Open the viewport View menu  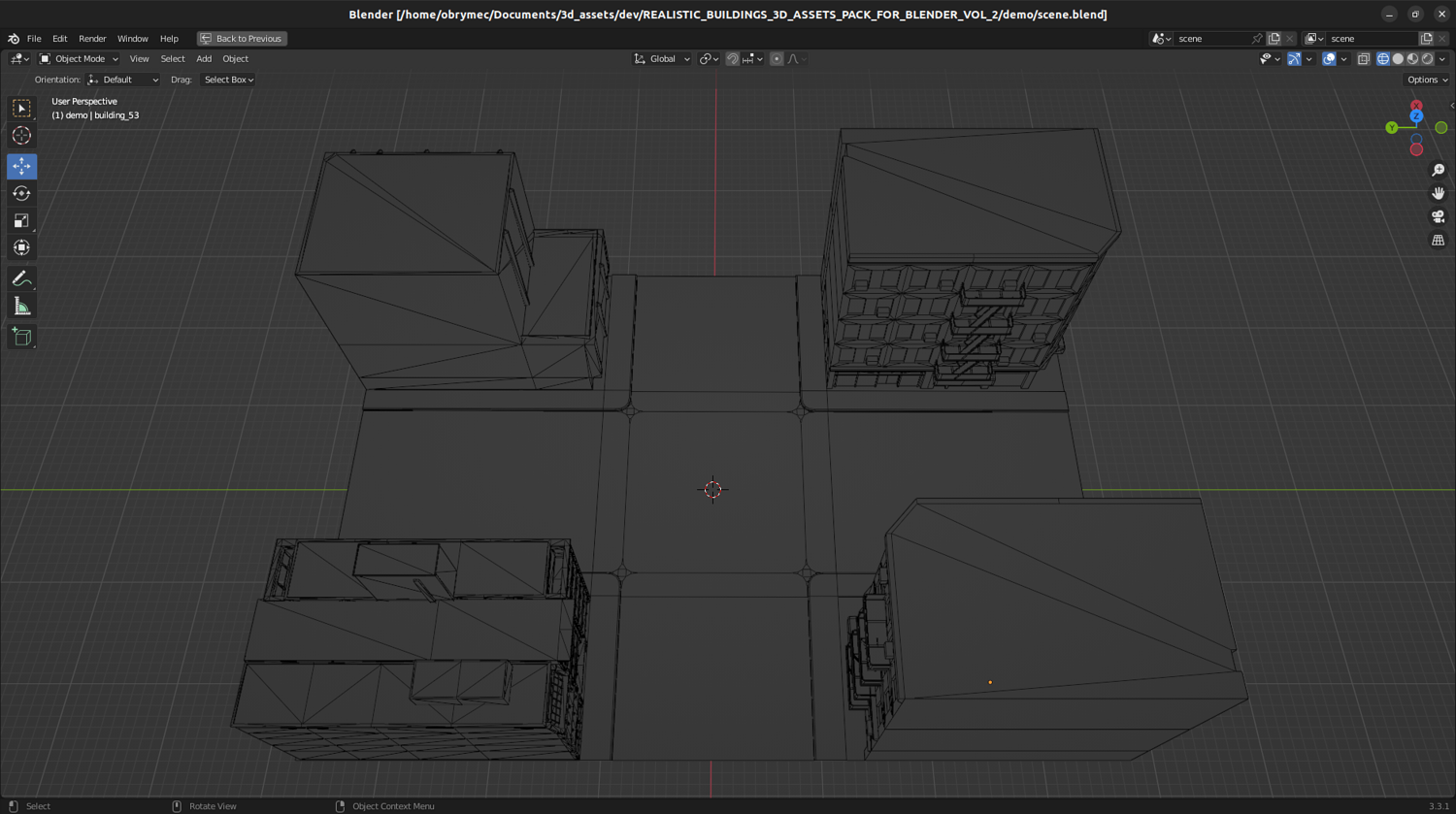[x=139, y=59]
